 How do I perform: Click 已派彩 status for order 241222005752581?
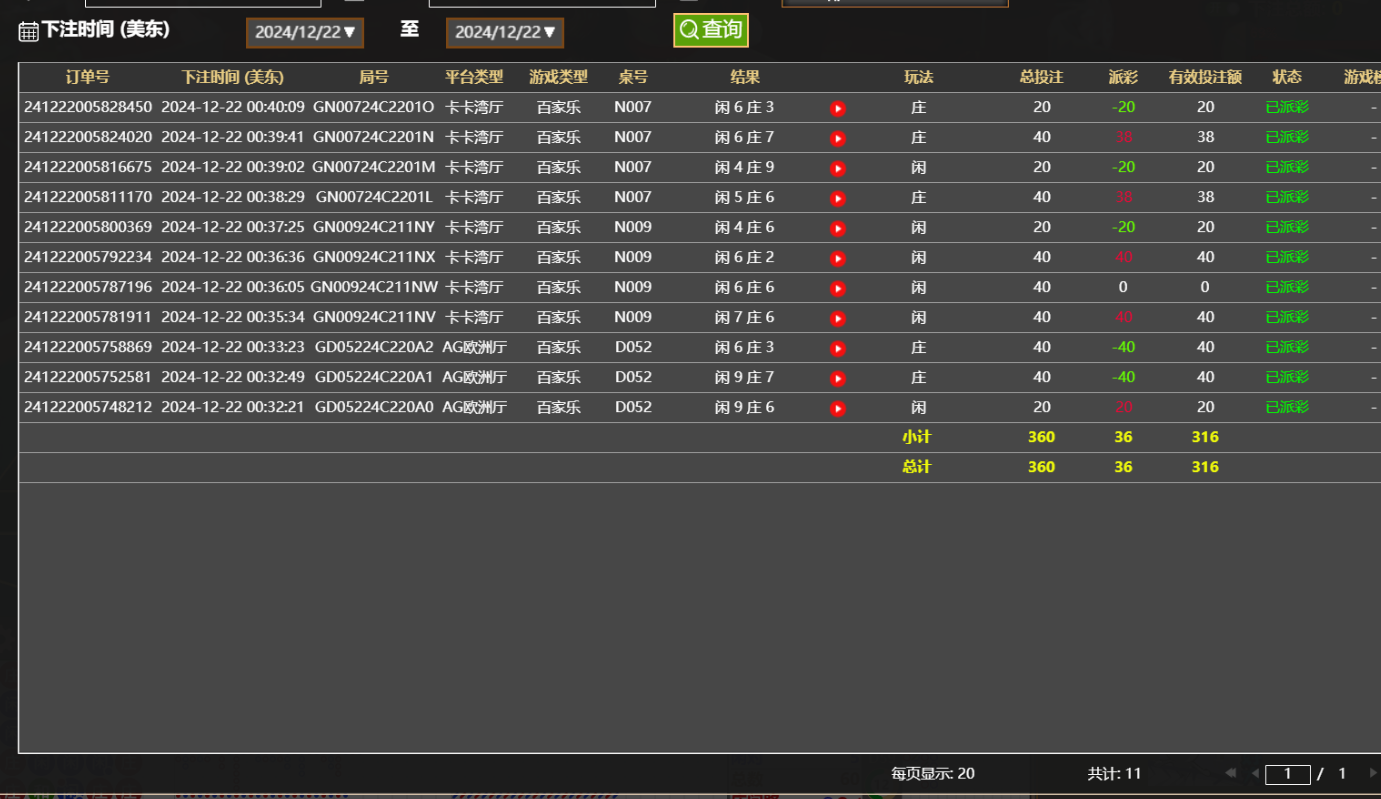[1287, 377]
